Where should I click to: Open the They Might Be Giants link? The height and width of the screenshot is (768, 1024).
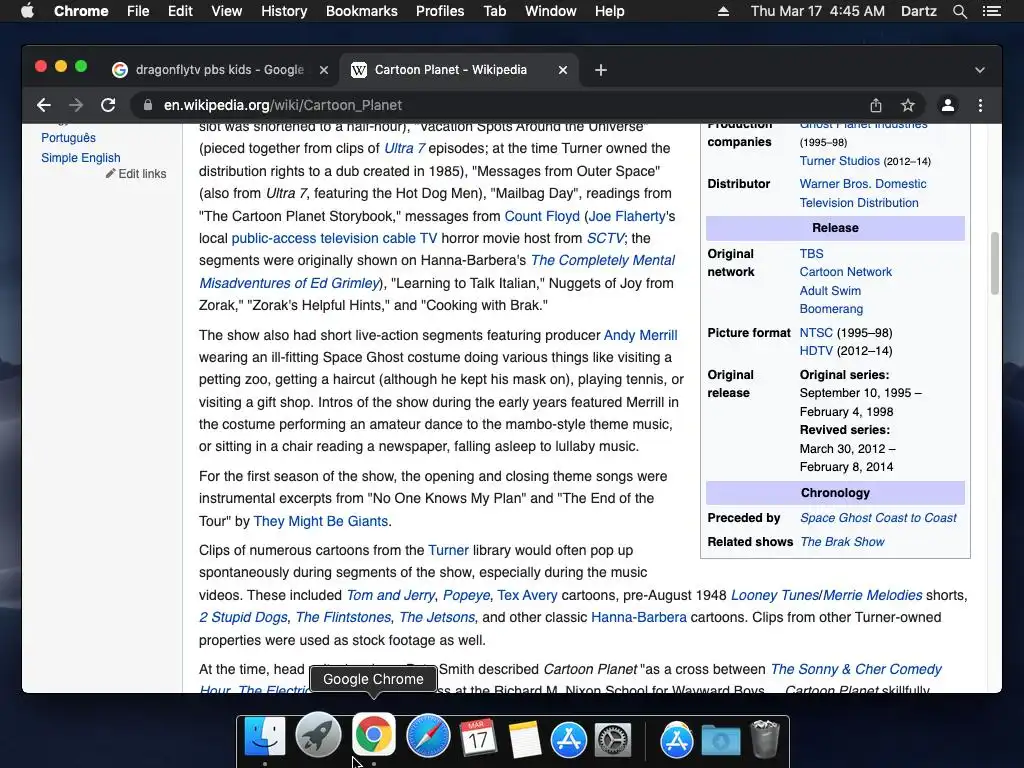point(321,521)
